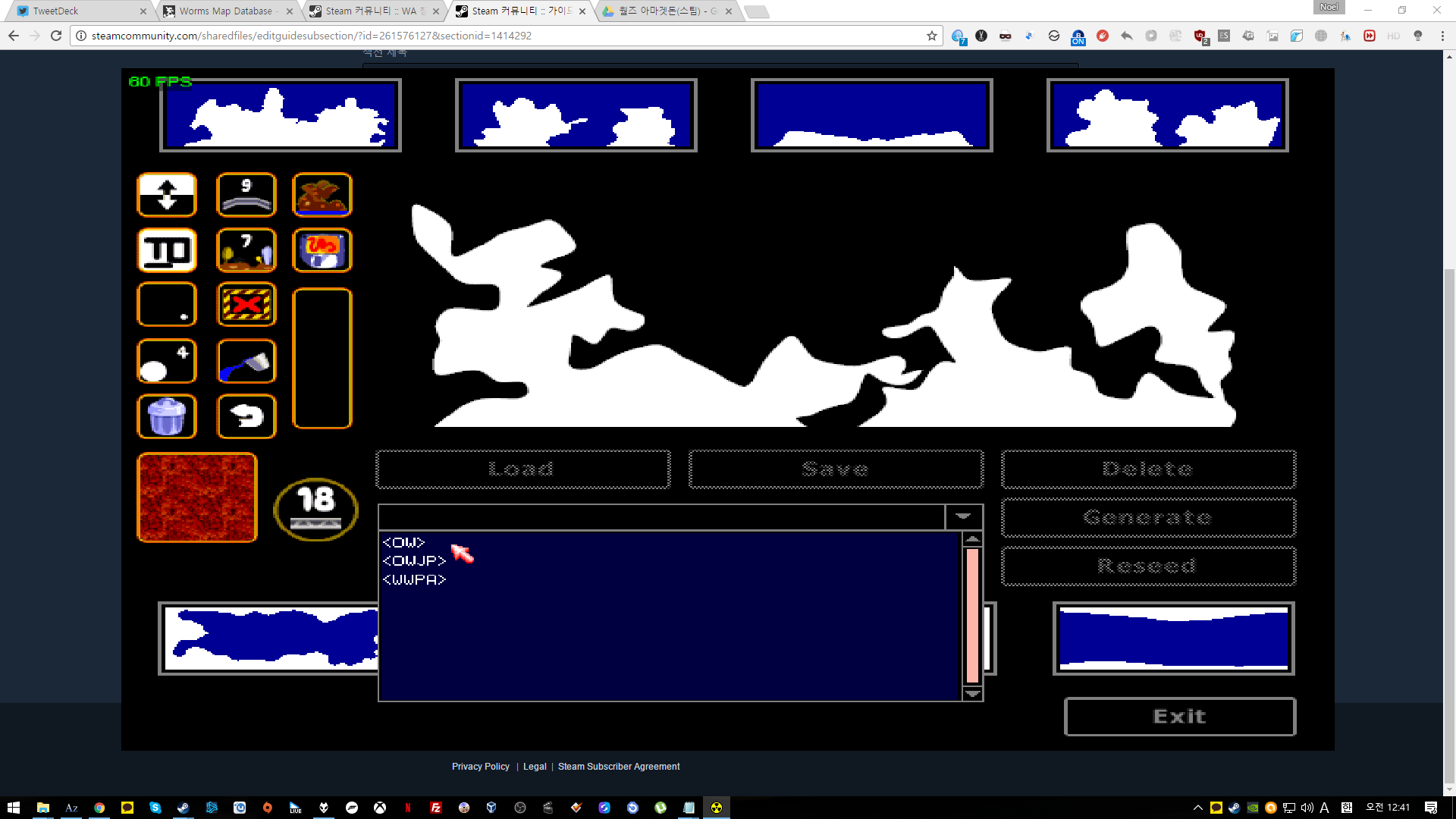Toggle the terrain type mud pile icon
The width and height of the screenshot is (1456, 819).
click(322, 195)
